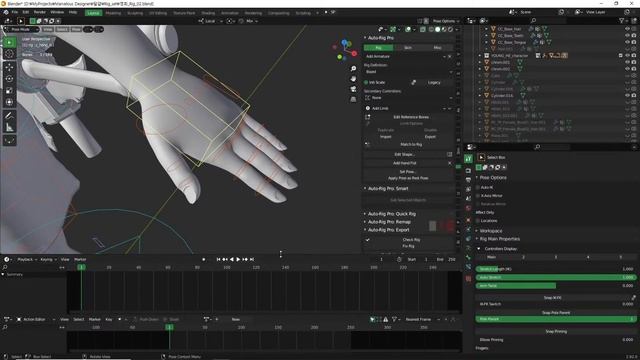Click Apply Pose as Rest Pose button

click(x=407, y=178)
